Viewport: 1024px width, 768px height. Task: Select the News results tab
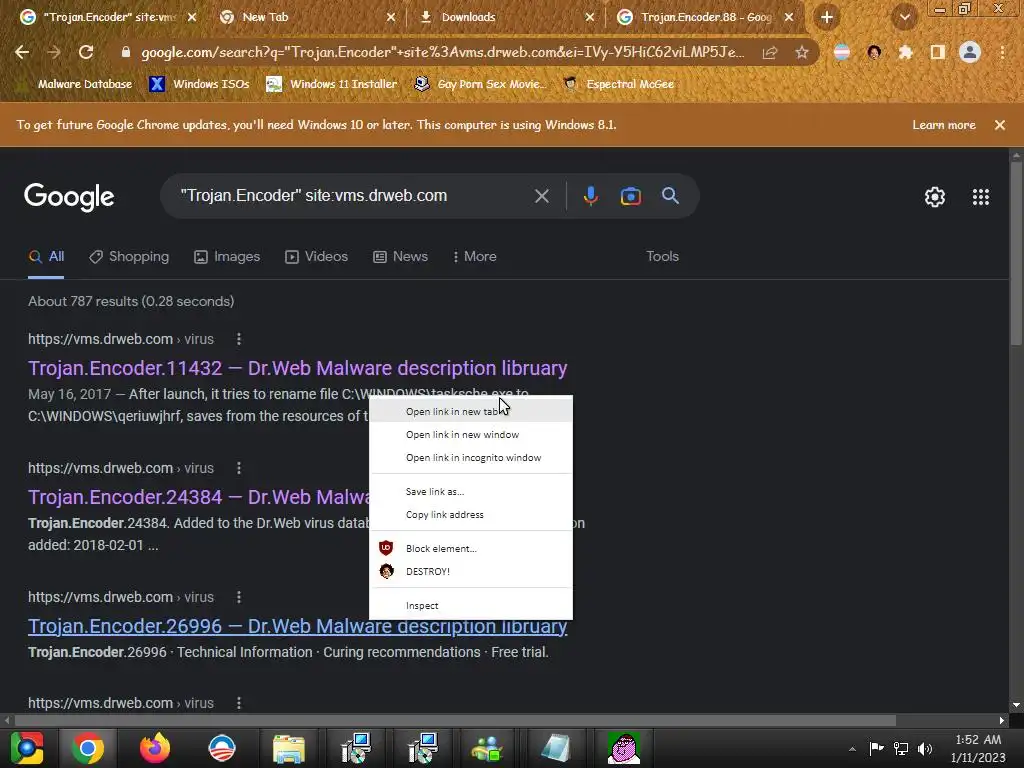coord(400,257)
